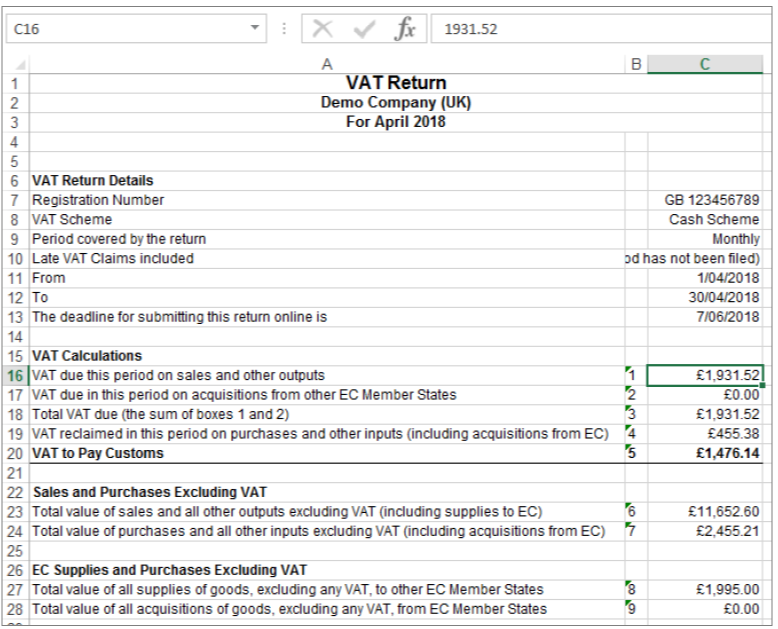Select the £11,652.60 cell
Viewport: 778px width, 629px height.
coord(705,512)
